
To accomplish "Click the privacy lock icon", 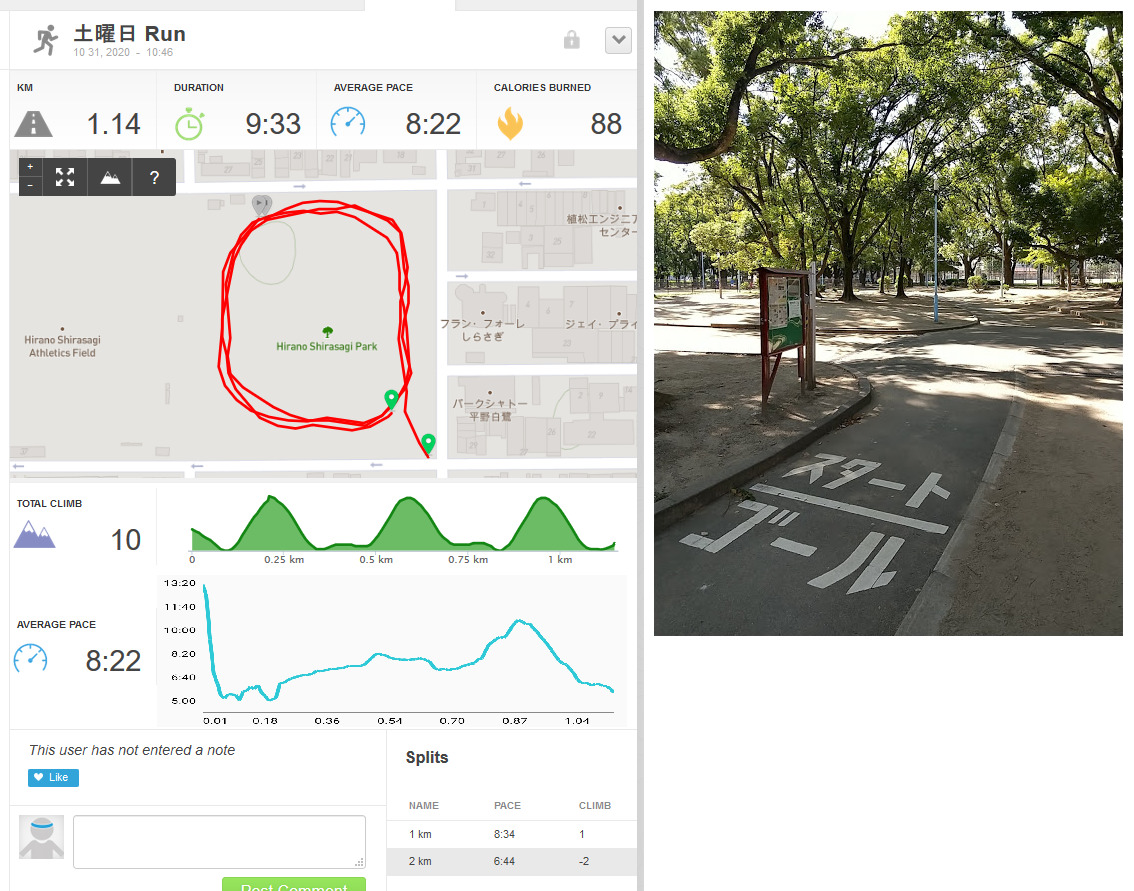I will pos(571,40).
